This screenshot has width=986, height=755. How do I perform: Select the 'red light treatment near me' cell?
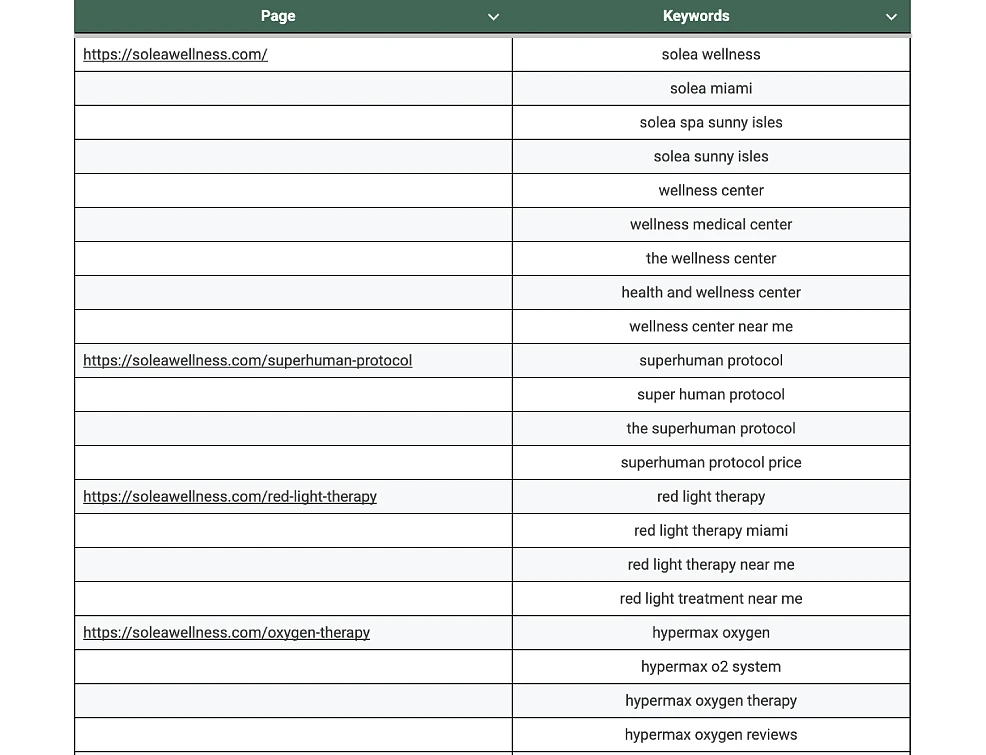(x=711, y=598)
